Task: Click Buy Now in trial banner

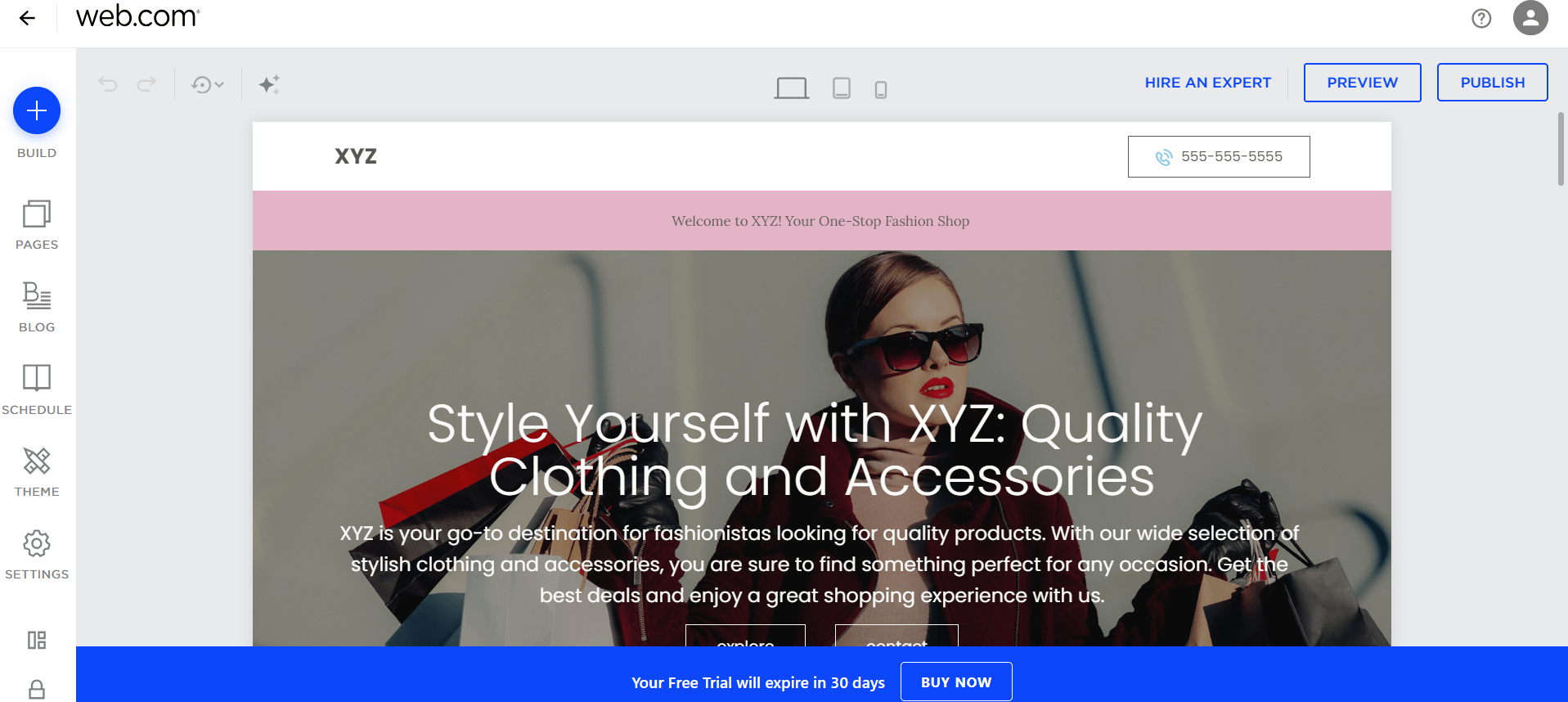Action: tap(955, 682)
